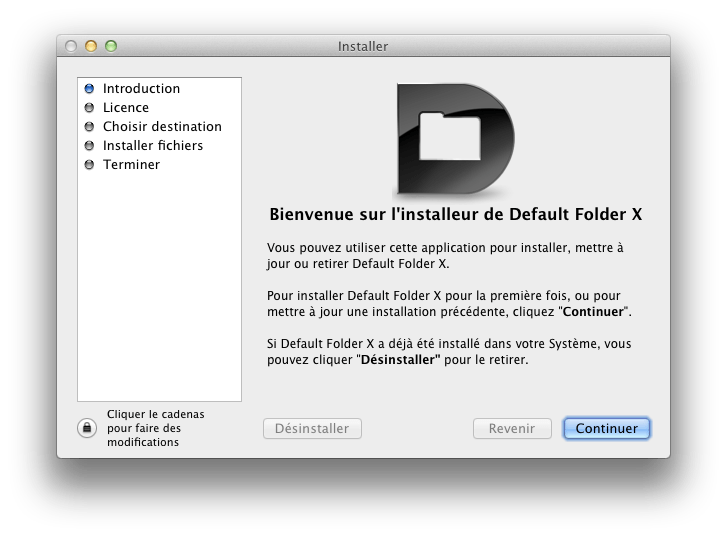Select the Choisir destination step label
Image resolution: width=727 pixels, height=537 pixels.
162,126
